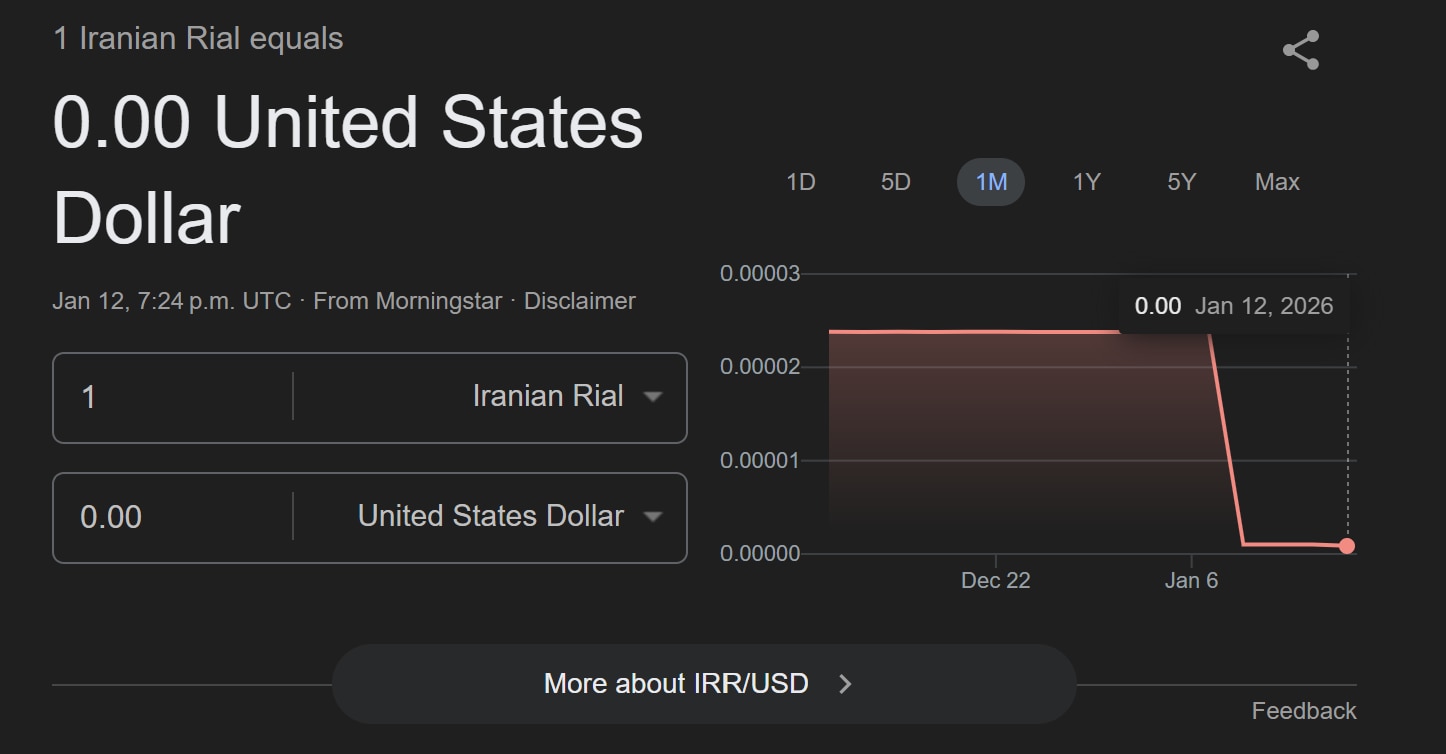Select the 1M time range tab

tap(990, 182)
